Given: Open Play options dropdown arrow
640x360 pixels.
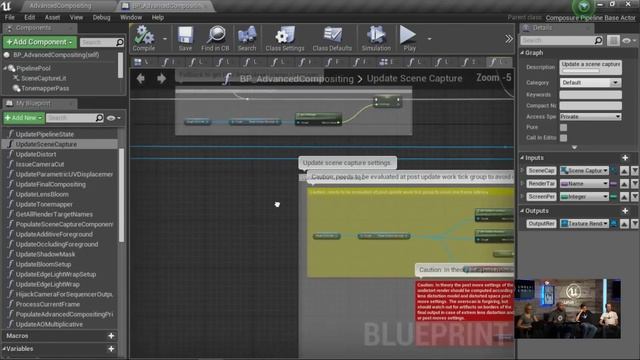Looking at the screenshot, I should point(429,39).
